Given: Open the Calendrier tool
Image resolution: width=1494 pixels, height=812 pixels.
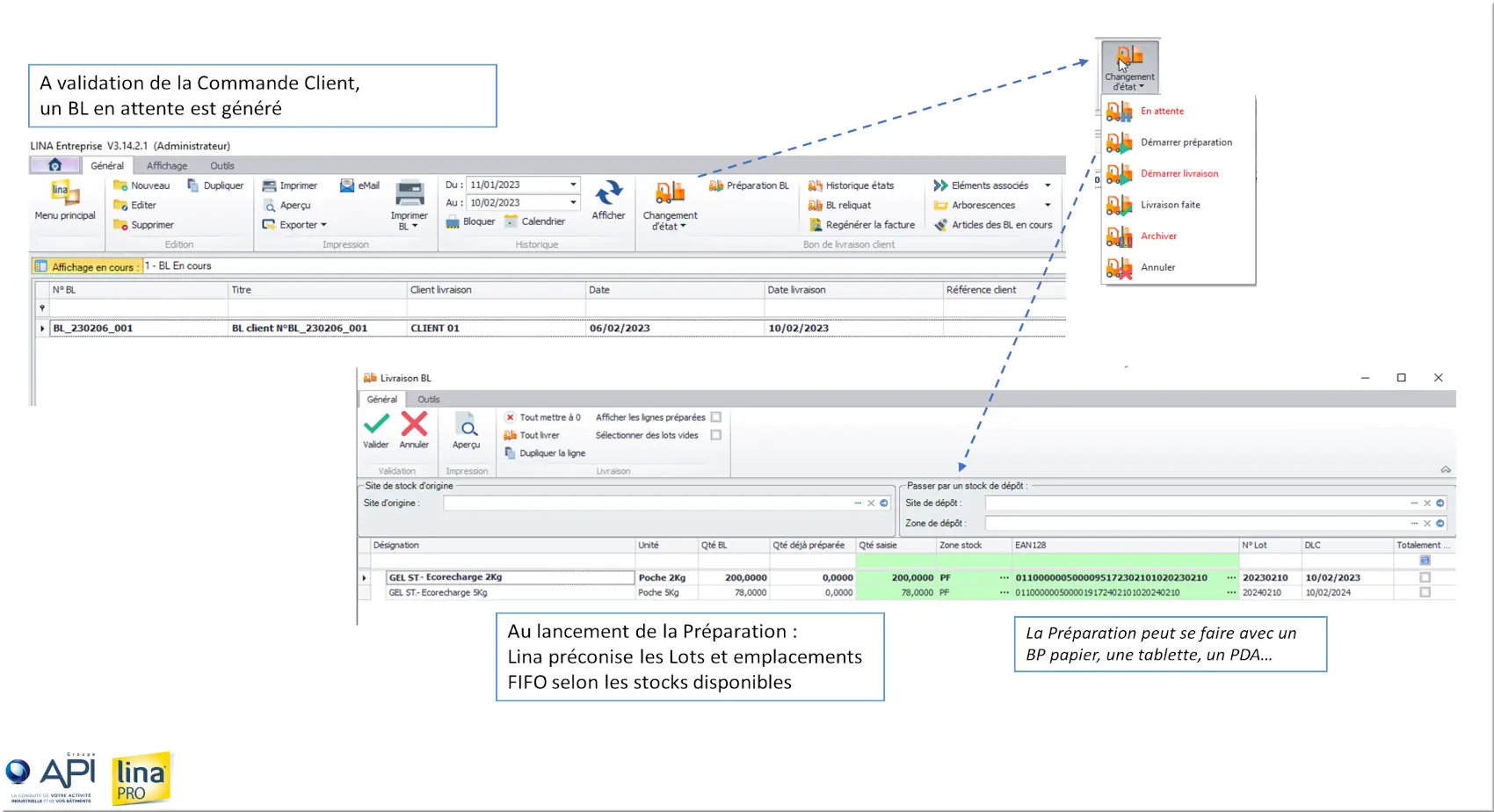Looking at the screenshot, I should pyautogui.click(x=534, y=221).
